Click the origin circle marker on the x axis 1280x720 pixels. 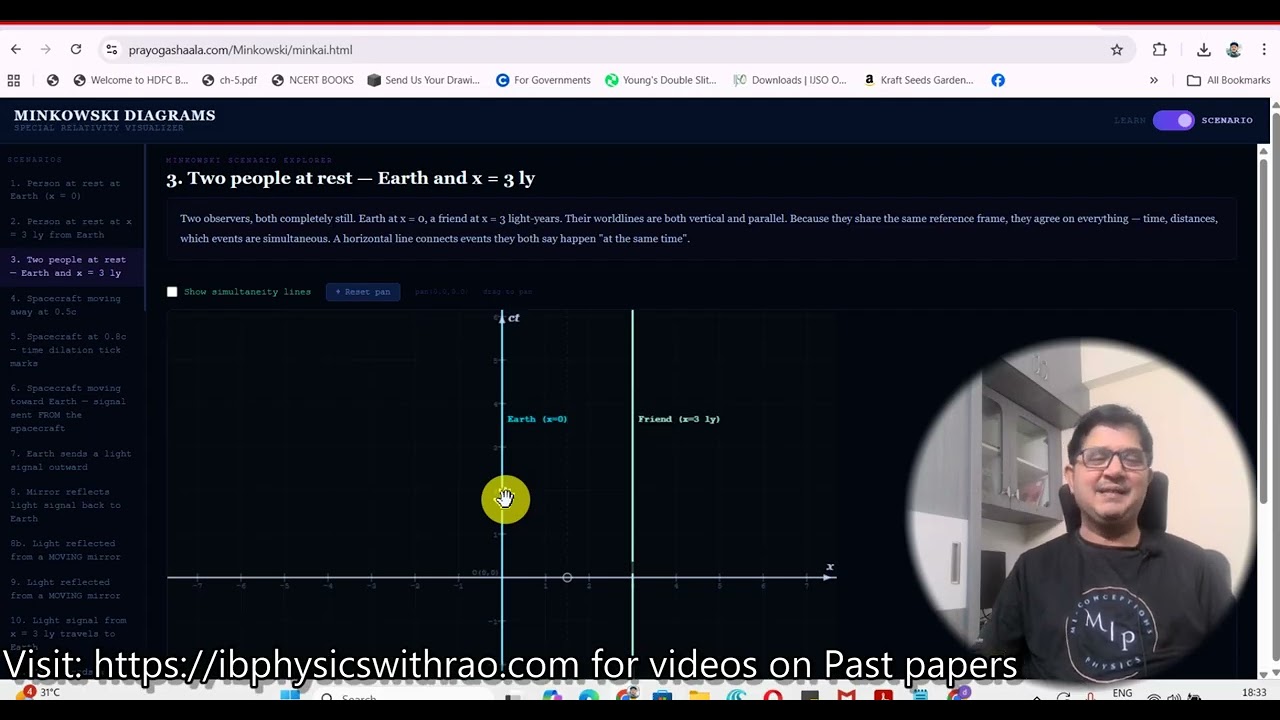(567, 578)
